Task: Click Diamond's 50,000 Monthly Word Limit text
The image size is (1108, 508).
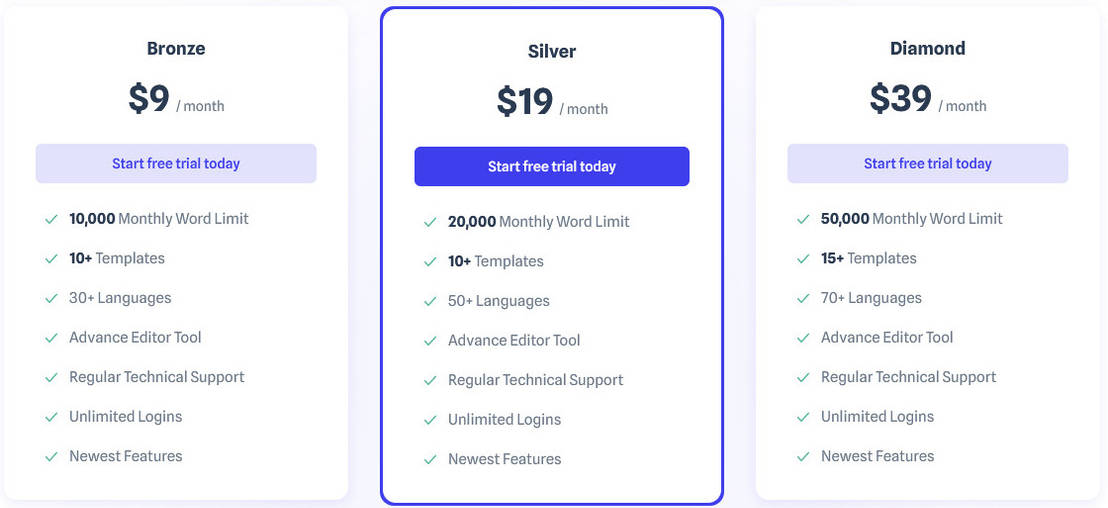Action: pos(911,219)
